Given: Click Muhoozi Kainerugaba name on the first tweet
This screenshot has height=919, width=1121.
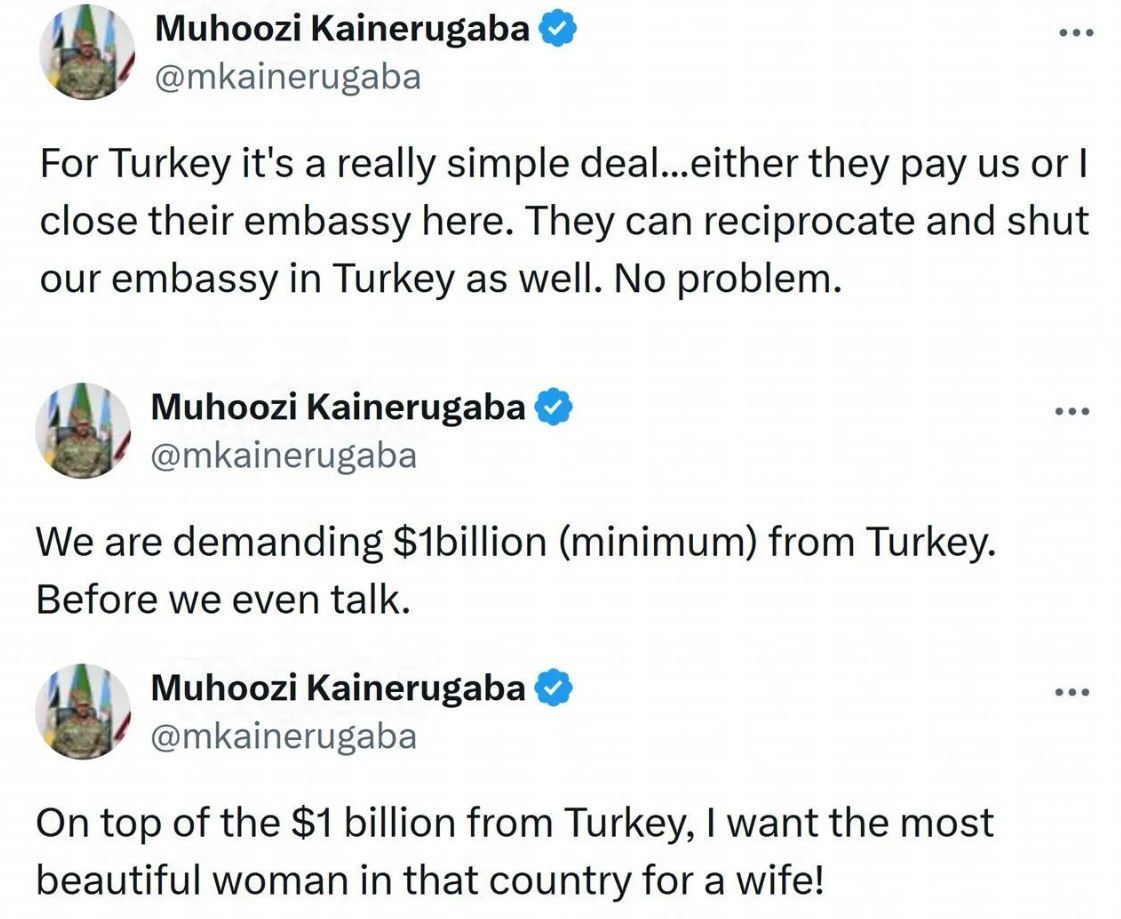Looking at the screenshot, I should [x=342, y=30].
